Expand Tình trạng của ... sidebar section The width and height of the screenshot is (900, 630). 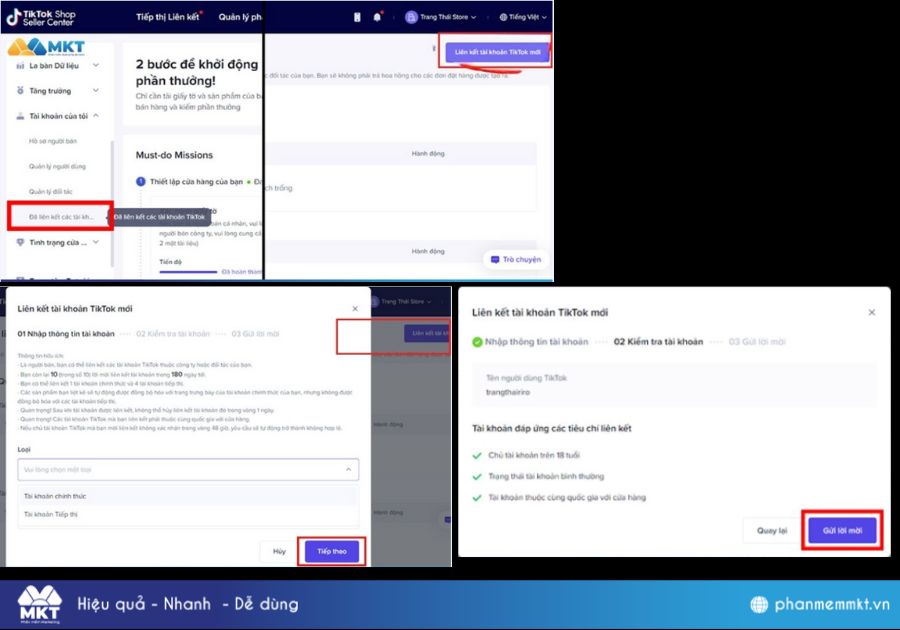(x=57, y=242)
